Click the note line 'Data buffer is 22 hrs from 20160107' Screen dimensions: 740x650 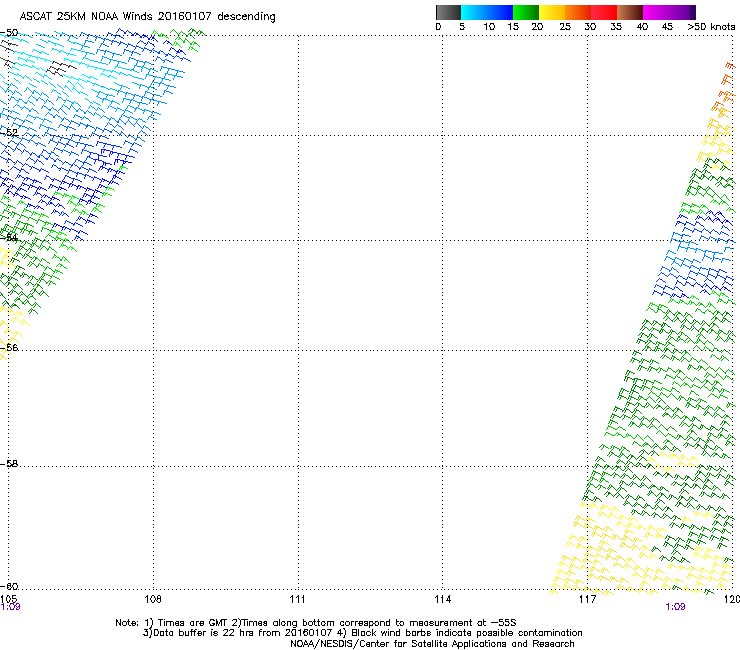click(x=242, y=633)
